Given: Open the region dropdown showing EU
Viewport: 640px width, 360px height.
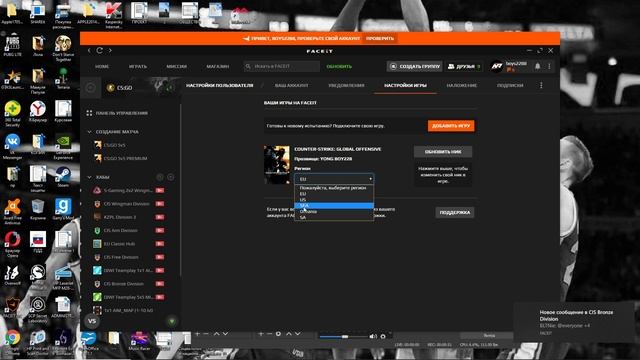Looking at the screenshot, I should 334,179.
